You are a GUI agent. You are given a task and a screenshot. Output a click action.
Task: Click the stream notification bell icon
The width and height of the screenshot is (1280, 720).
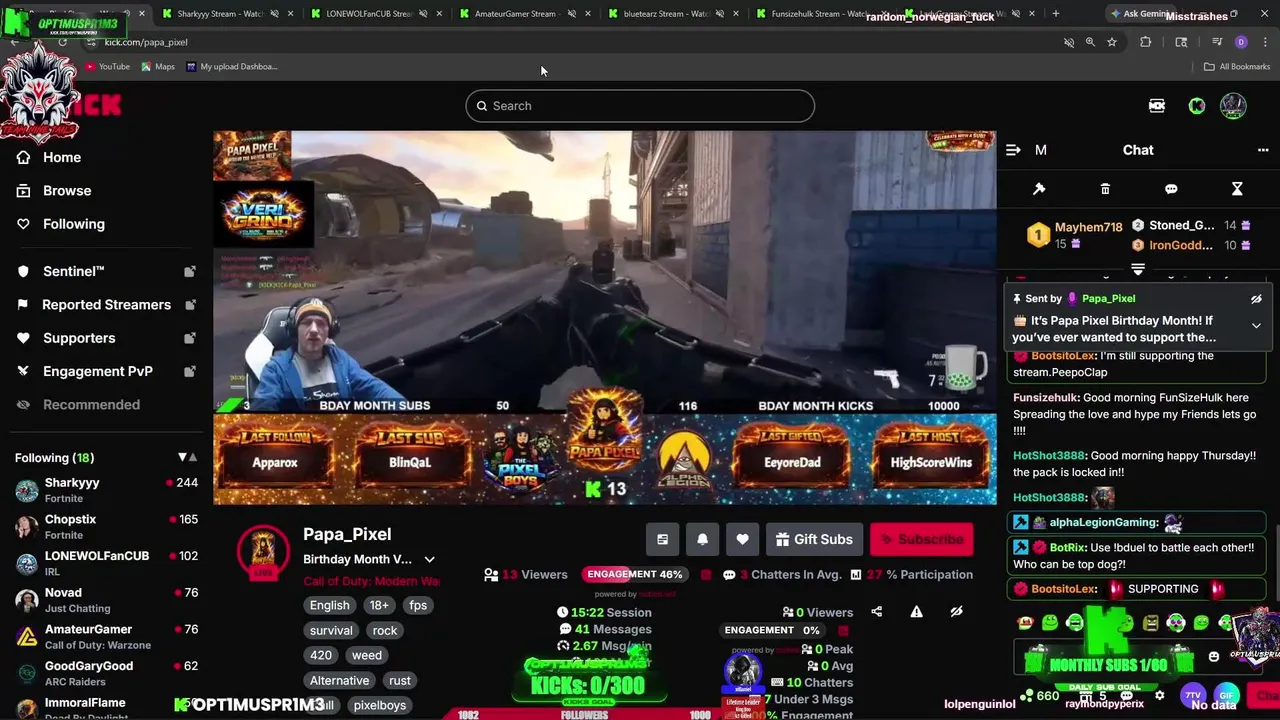point(702,539)
